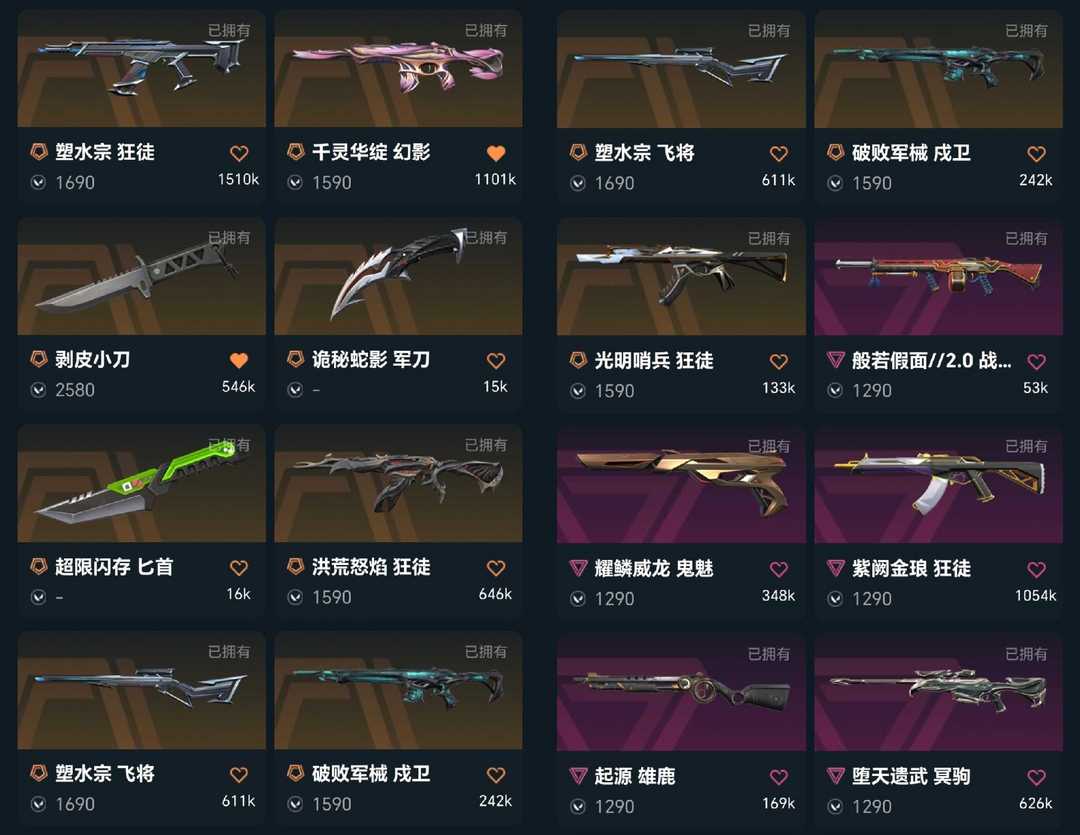This screenshot has width=1080, height=835.
Task: Open the green 超限闪存 匕首 knife image
Action: coord(141,483)
